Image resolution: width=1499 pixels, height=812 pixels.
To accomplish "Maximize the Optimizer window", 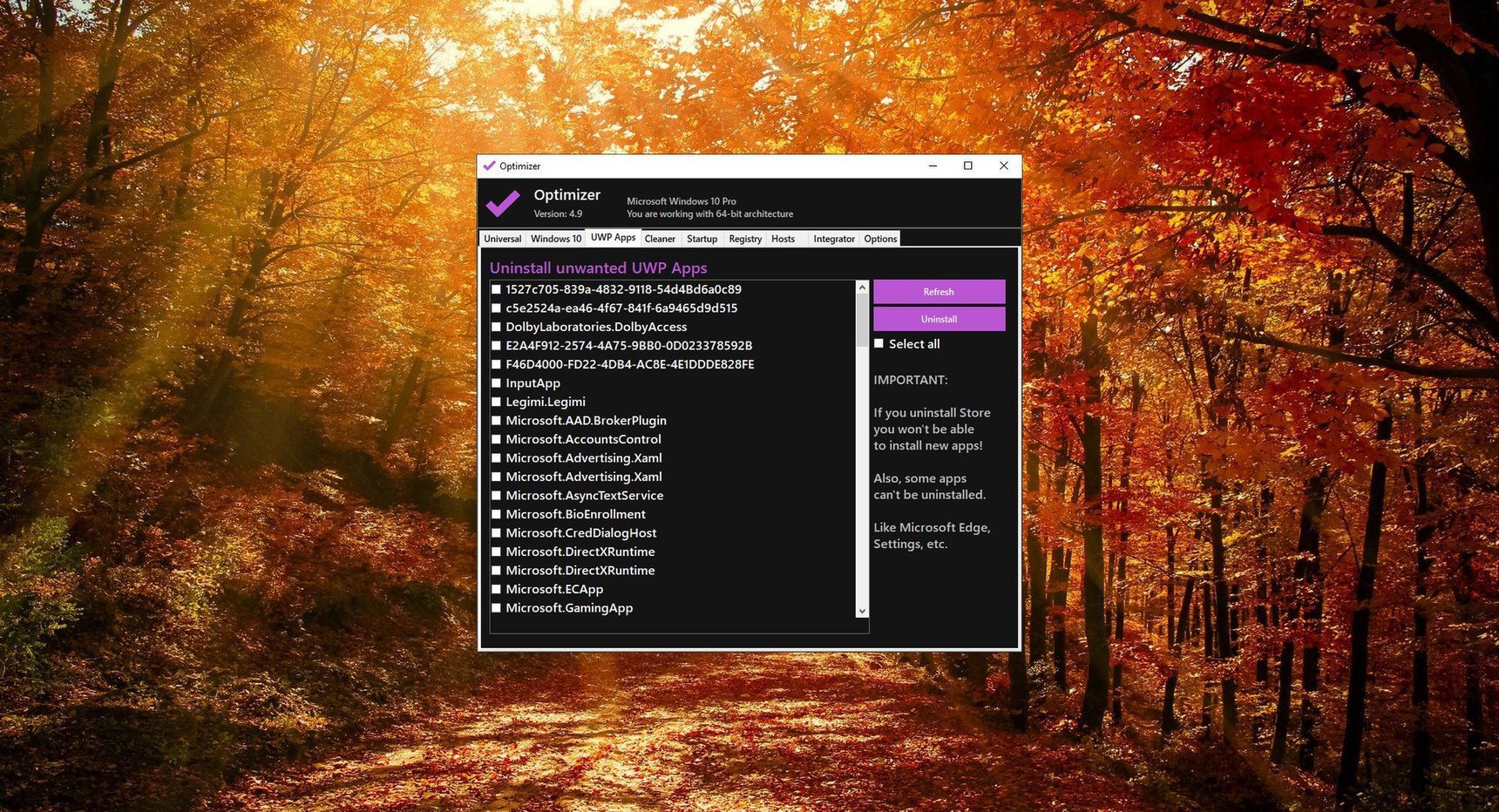I will (x=967, y=166).
